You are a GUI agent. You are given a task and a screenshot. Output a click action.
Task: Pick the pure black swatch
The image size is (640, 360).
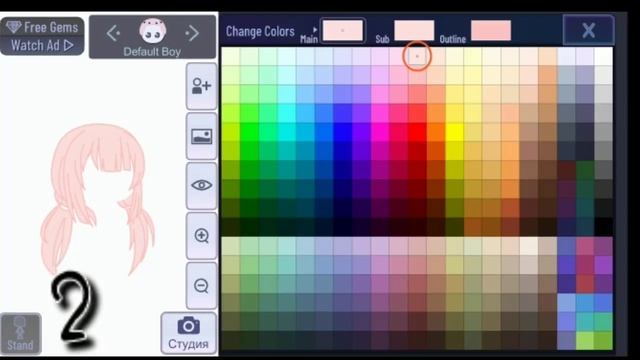point(603,227)
